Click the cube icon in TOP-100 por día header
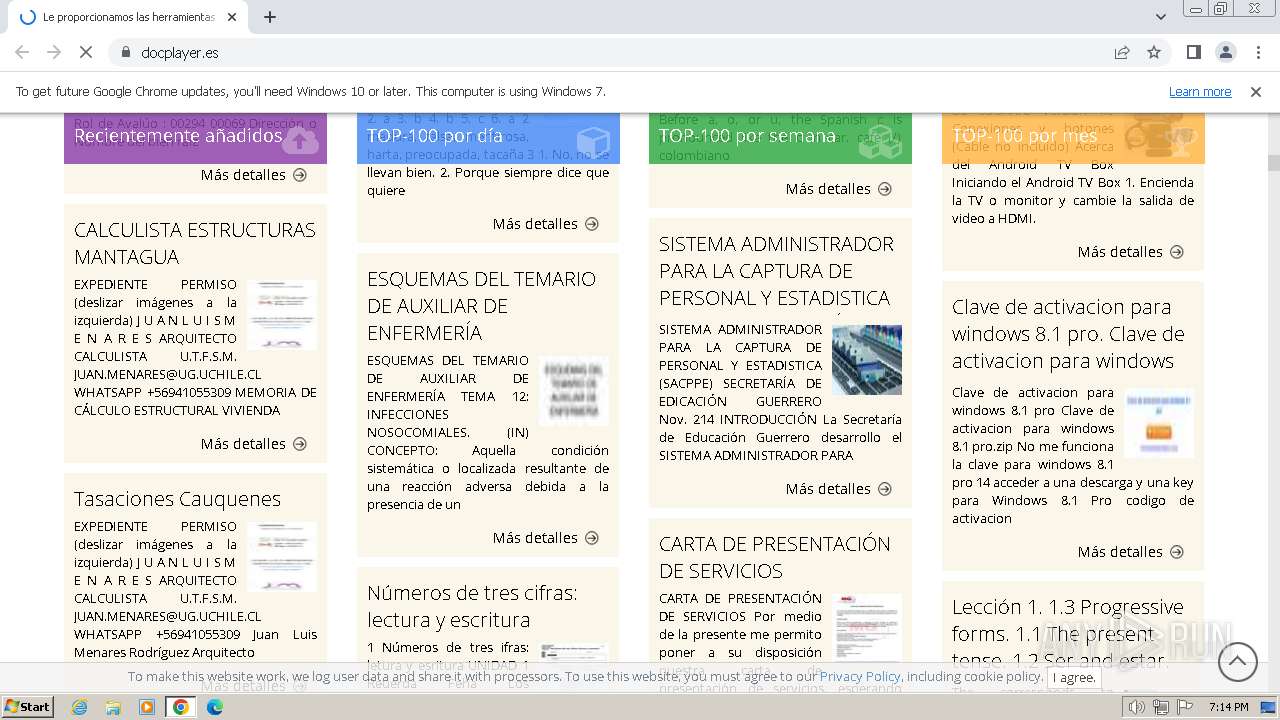Image resolution: width=1280 pixels, height=720 pixels. [593, 141]
